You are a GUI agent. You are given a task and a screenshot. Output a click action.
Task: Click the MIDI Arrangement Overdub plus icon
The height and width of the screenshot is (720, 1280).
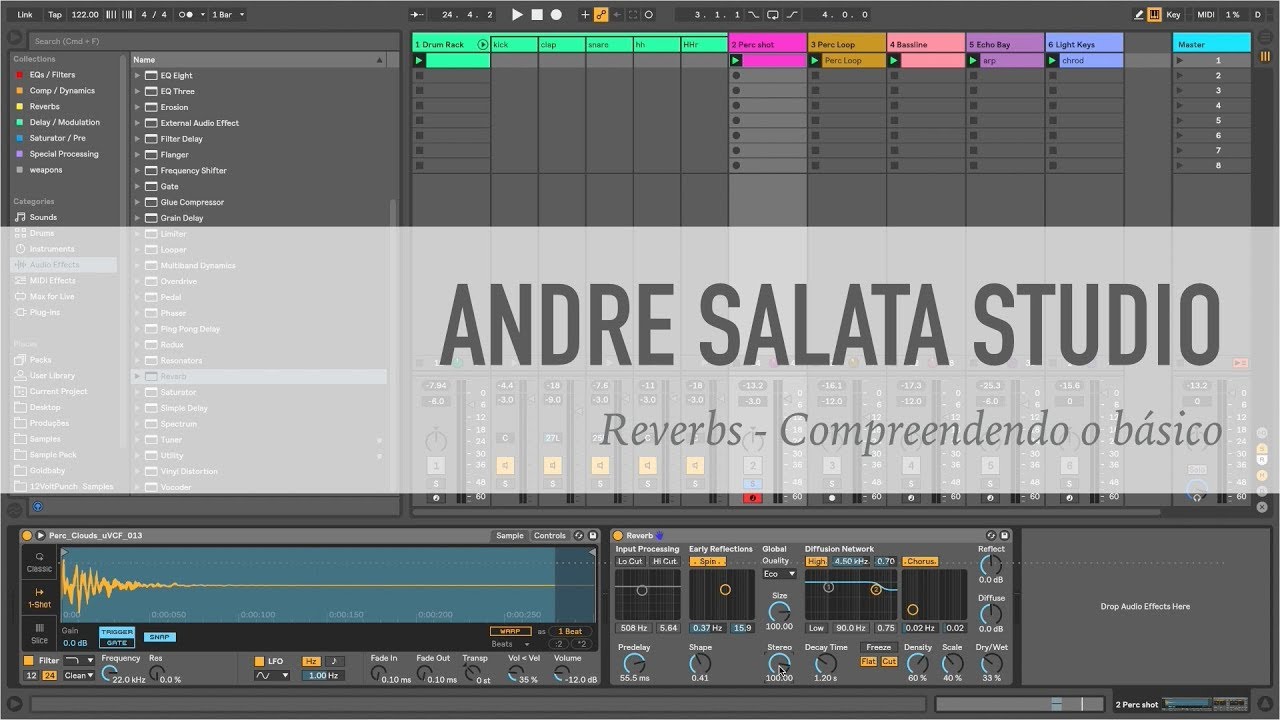click(585, 15)
